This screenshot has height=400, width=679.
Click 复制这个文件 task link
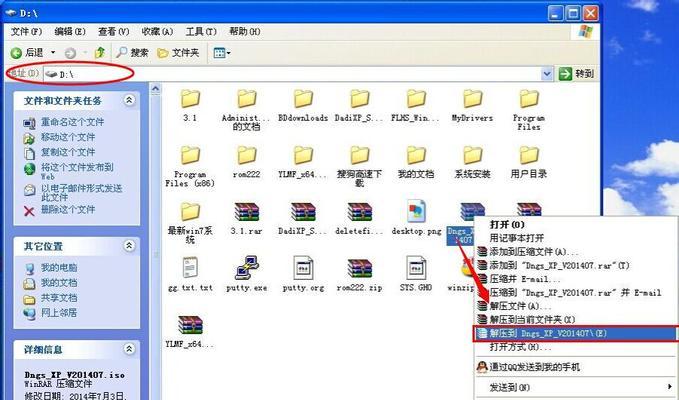[68, 152]
